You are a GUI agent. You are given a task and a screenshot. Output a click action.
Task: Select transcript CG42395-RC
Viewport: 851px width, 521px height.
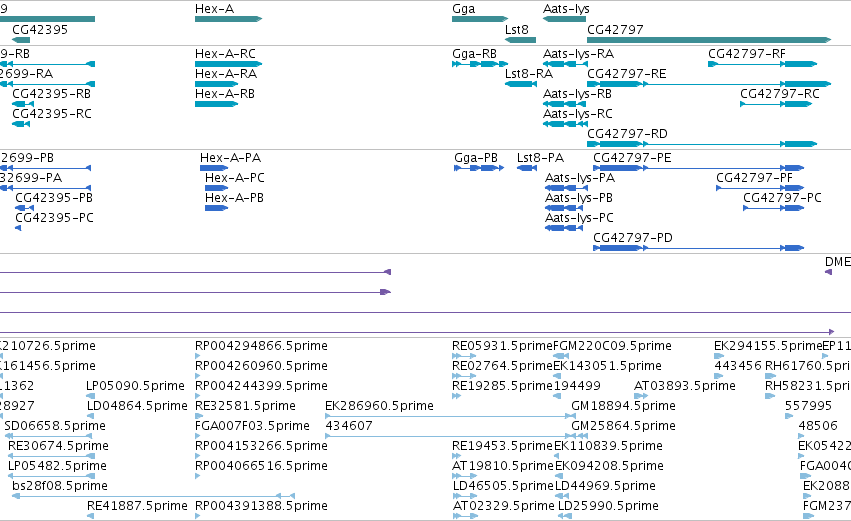(21, 124)
